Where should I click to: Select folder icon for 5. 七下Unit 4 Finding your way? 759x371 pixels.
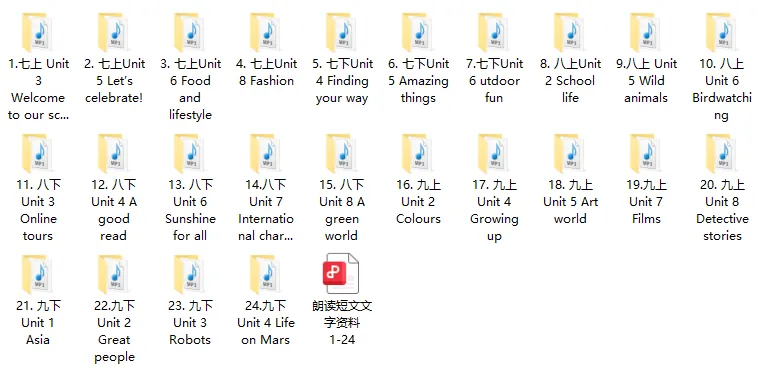pos(342,32)
